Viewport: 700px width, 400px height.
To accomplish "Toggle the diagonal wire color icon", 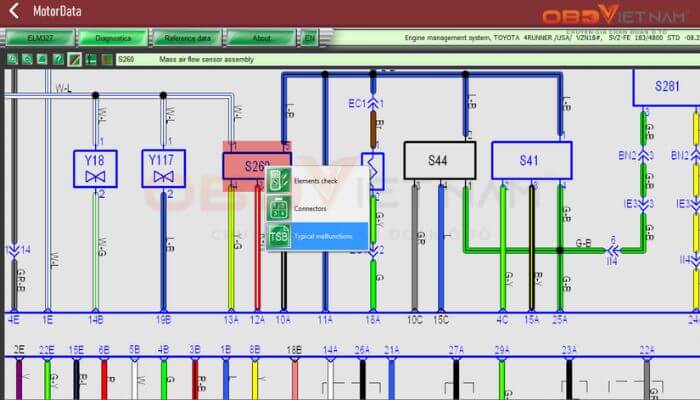I will (74, 59).
